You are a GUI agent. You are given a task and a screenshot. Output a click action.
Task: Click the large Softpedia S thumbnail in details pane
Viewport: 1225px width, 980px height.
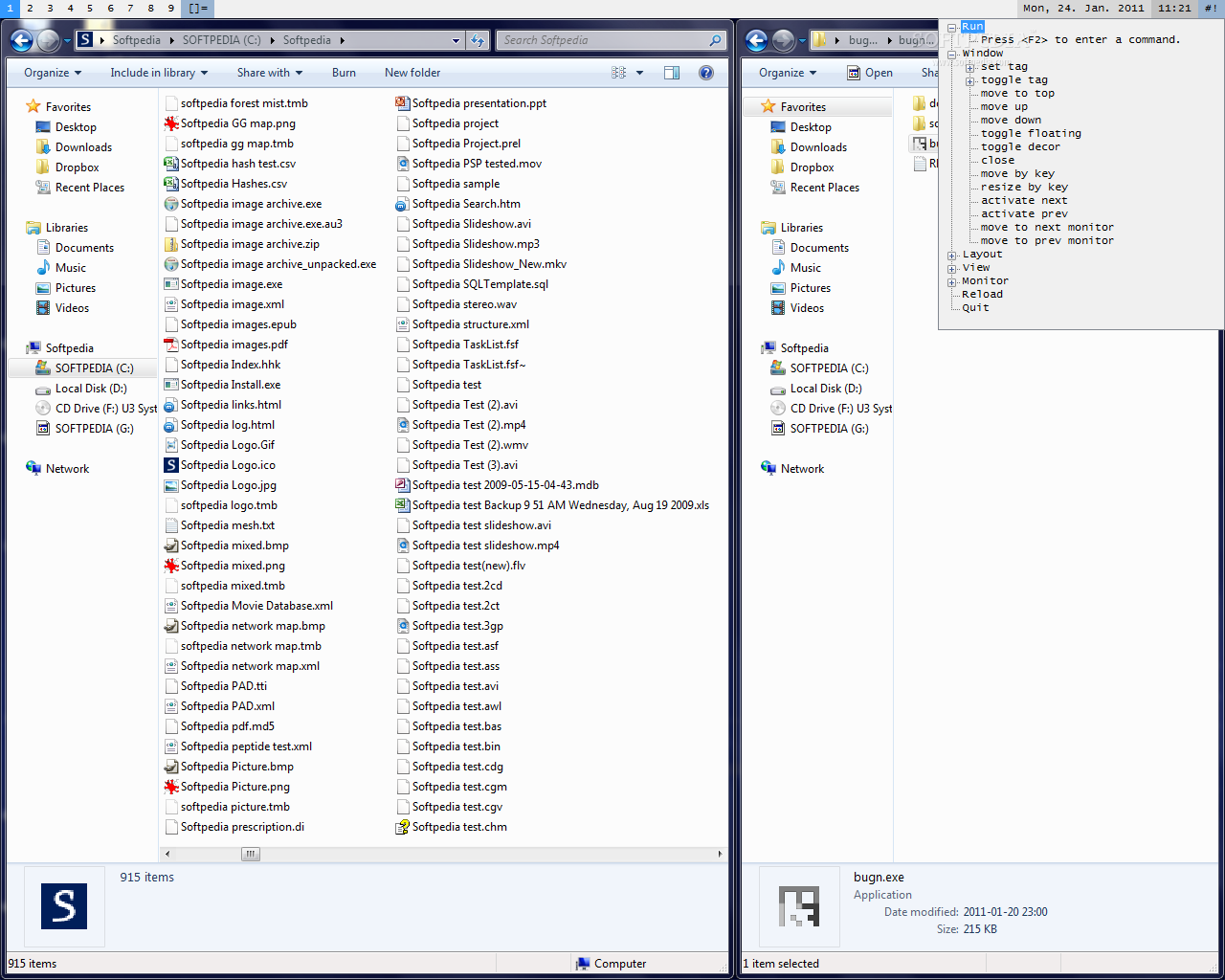point(64,906)
